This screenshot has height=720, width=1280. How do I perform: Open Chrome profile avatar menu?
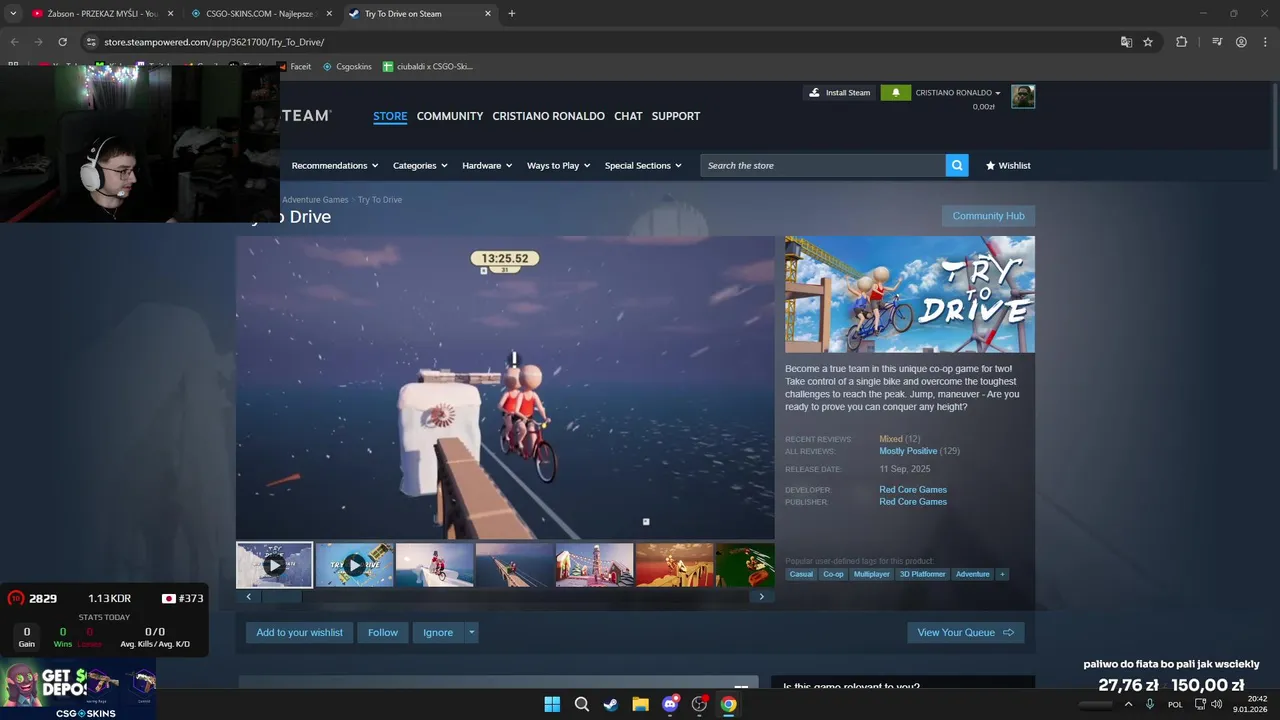(1241, 42)
